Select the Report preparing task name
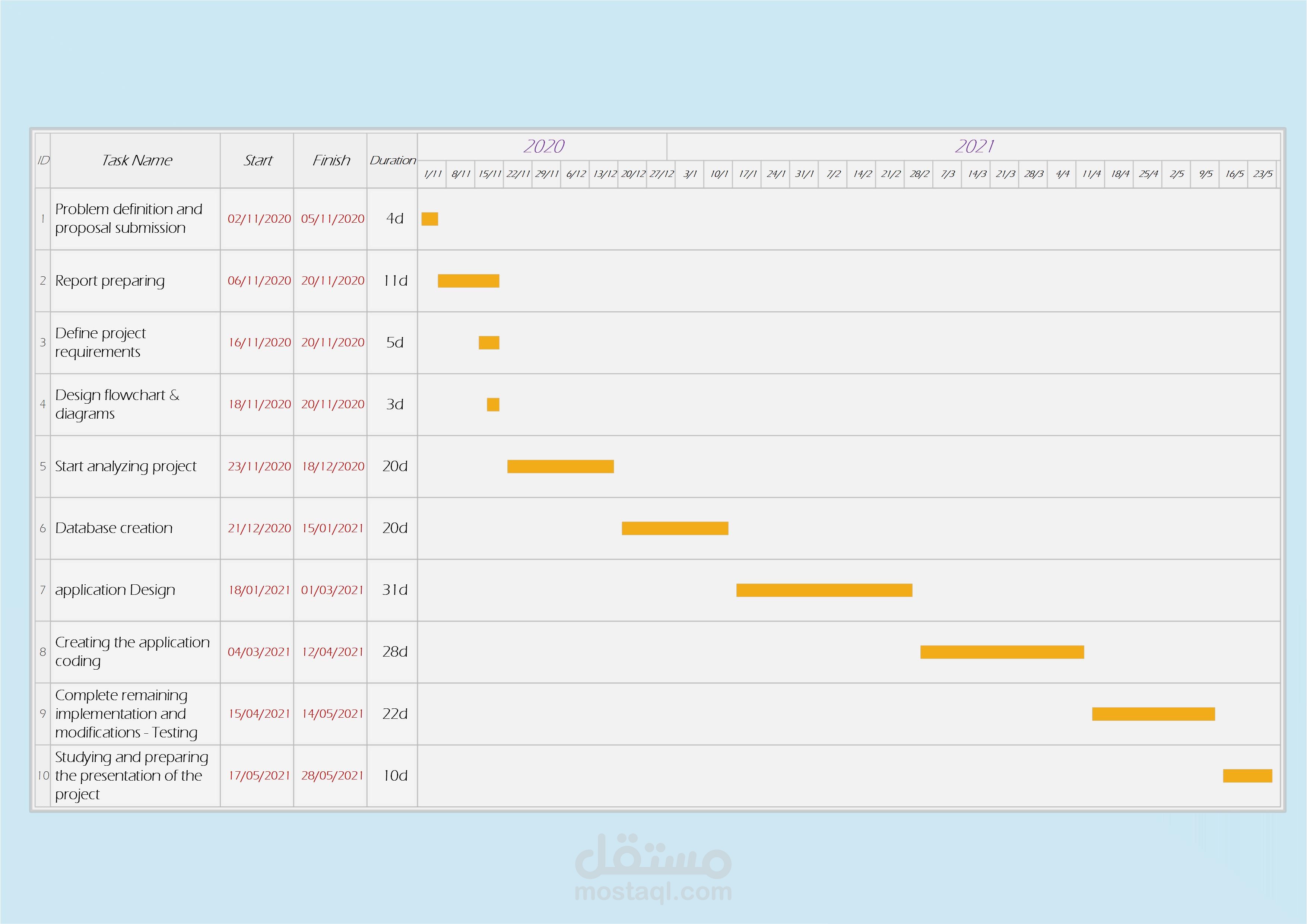Viewport: 1307px width, 924px height. pos(110,281)
